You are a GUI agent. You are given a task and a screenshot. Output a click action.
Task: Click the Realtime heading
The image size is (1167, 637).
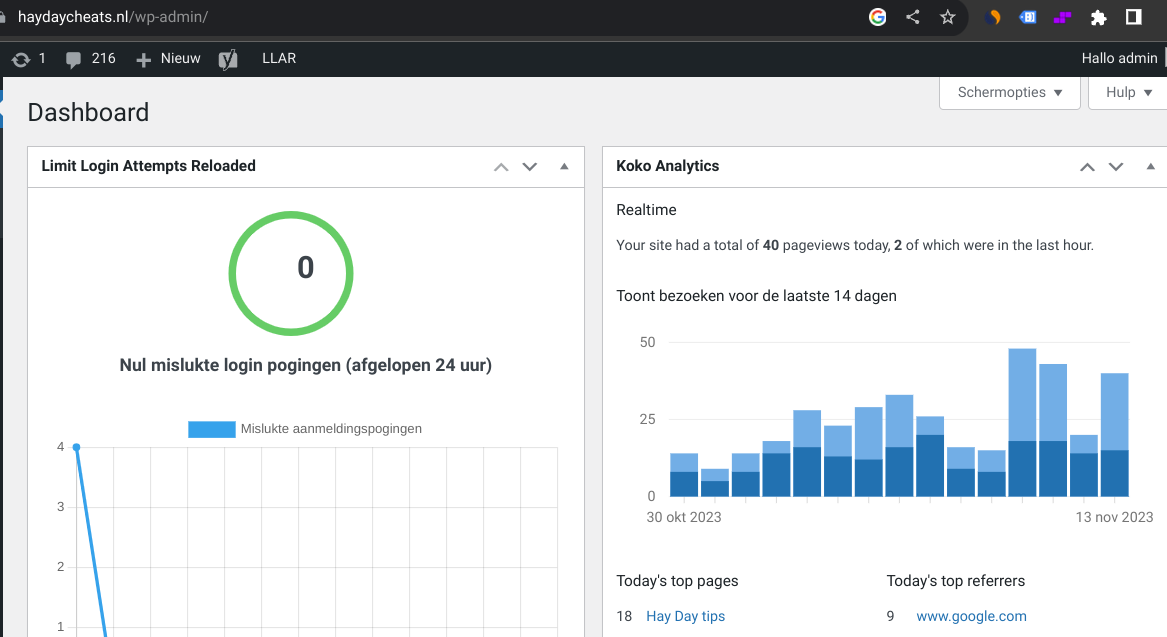pyautogui.click(x=646, y=210)
